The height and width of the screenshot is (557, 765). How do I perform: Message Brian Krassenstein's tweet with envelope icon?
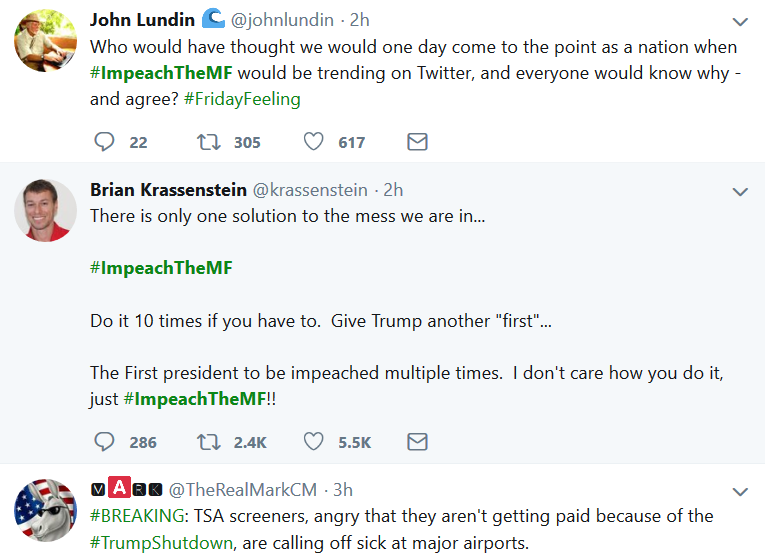coord(418,441)
